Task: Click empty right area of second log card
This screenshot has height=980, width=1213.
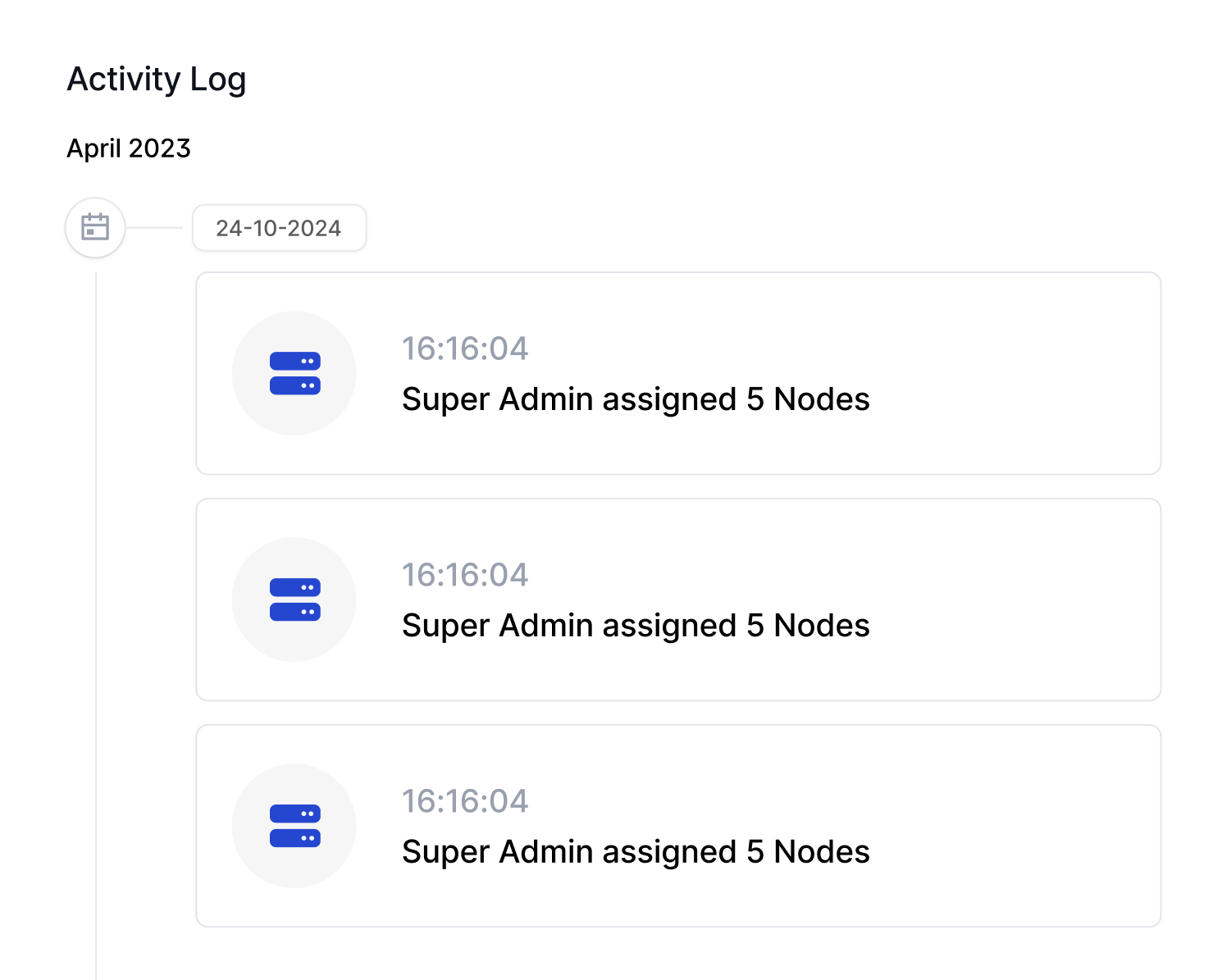Action: [x=1017, y=599]
